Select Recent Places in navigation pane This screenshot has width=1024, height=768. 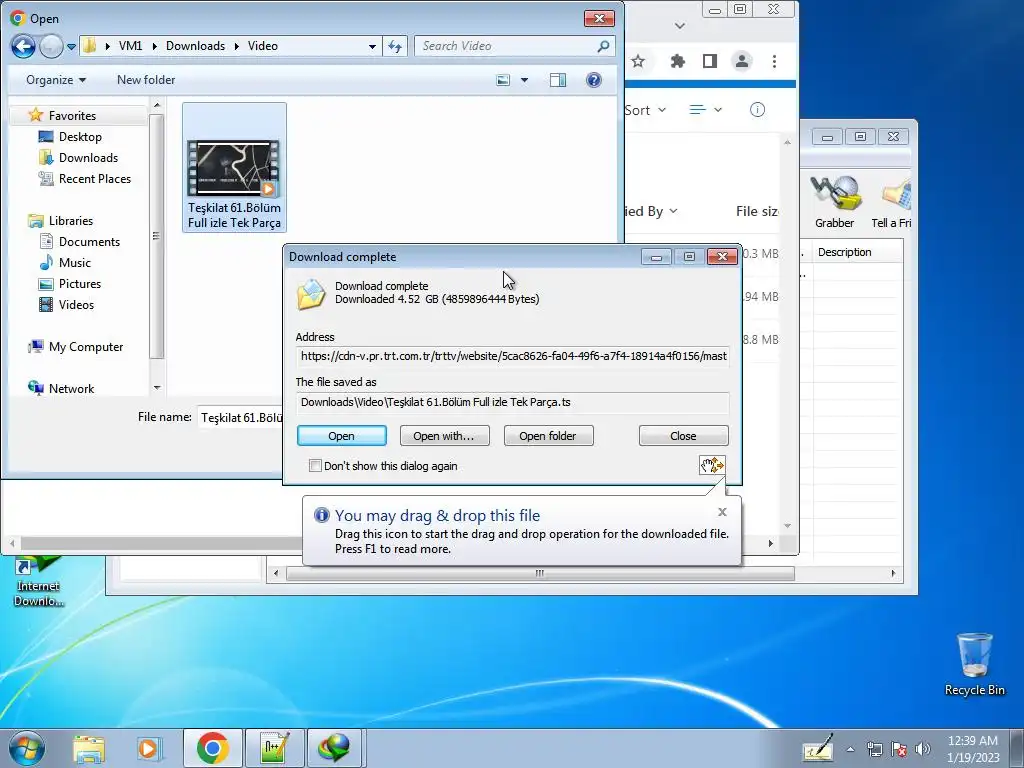[x=94, y=178]
